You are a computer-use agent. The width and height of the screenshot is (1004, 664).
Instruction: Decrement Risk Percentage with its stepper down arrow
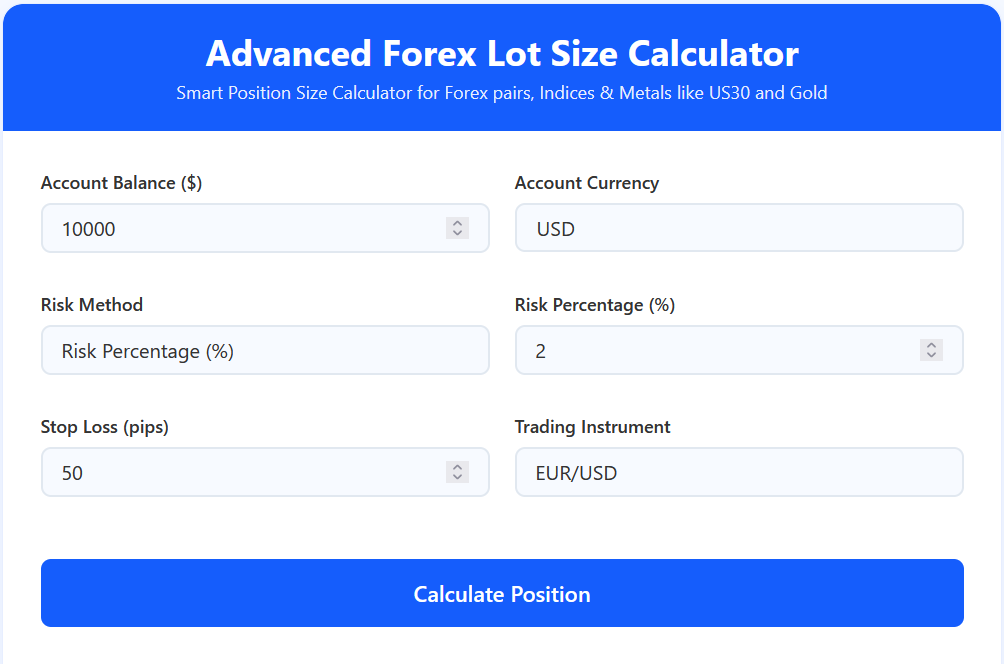tap(931, 356)
